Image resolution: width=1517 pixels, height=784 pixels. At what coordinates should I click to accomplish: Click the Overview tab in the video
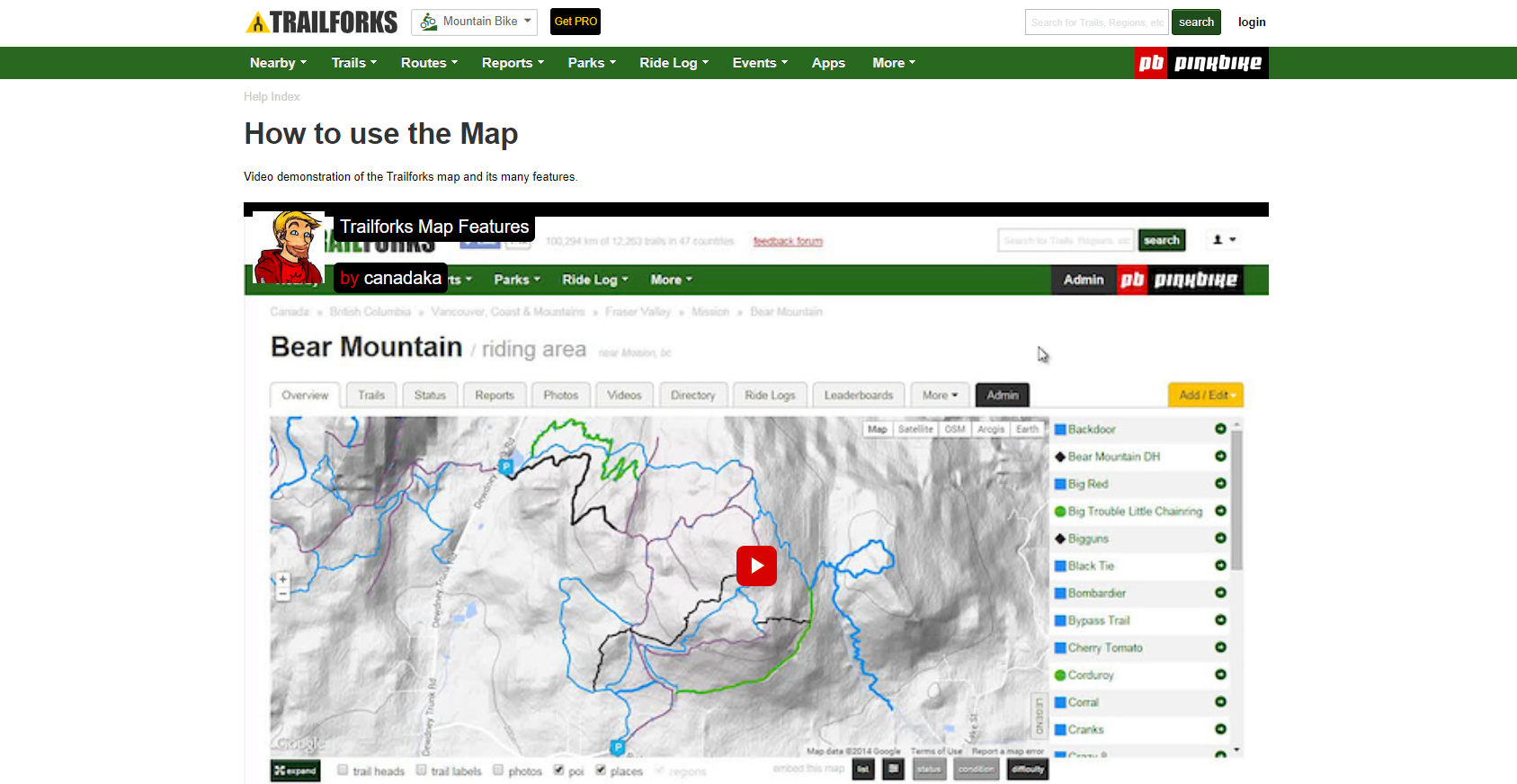click(305, 396)
